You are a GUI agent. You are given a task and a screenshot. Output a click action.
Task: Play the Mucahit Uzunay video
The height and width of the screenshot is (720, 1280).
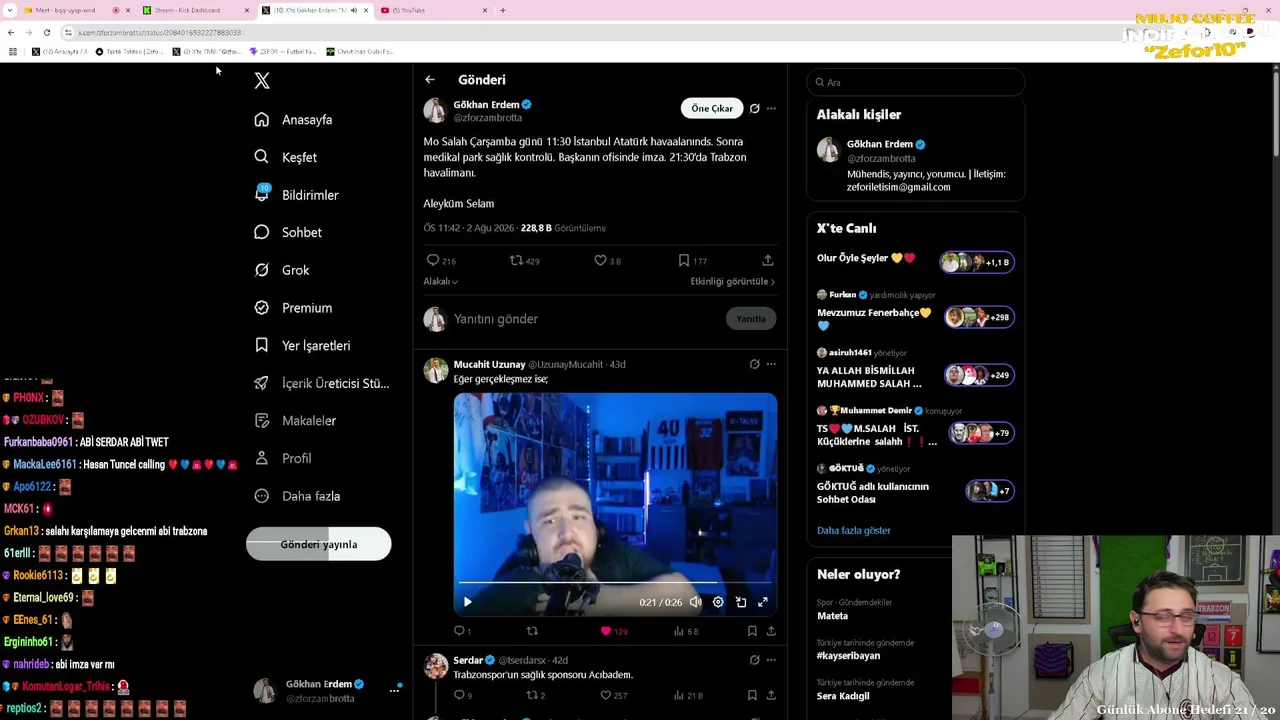[467, 602]
